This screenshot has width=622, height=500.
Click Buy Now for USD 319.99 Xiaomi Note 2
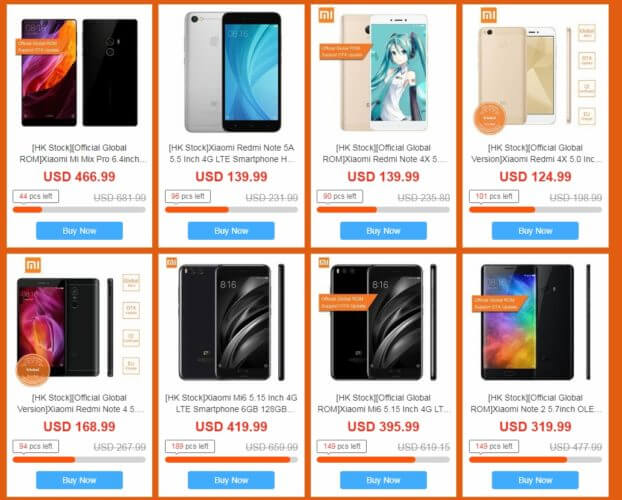click(535, 480)
